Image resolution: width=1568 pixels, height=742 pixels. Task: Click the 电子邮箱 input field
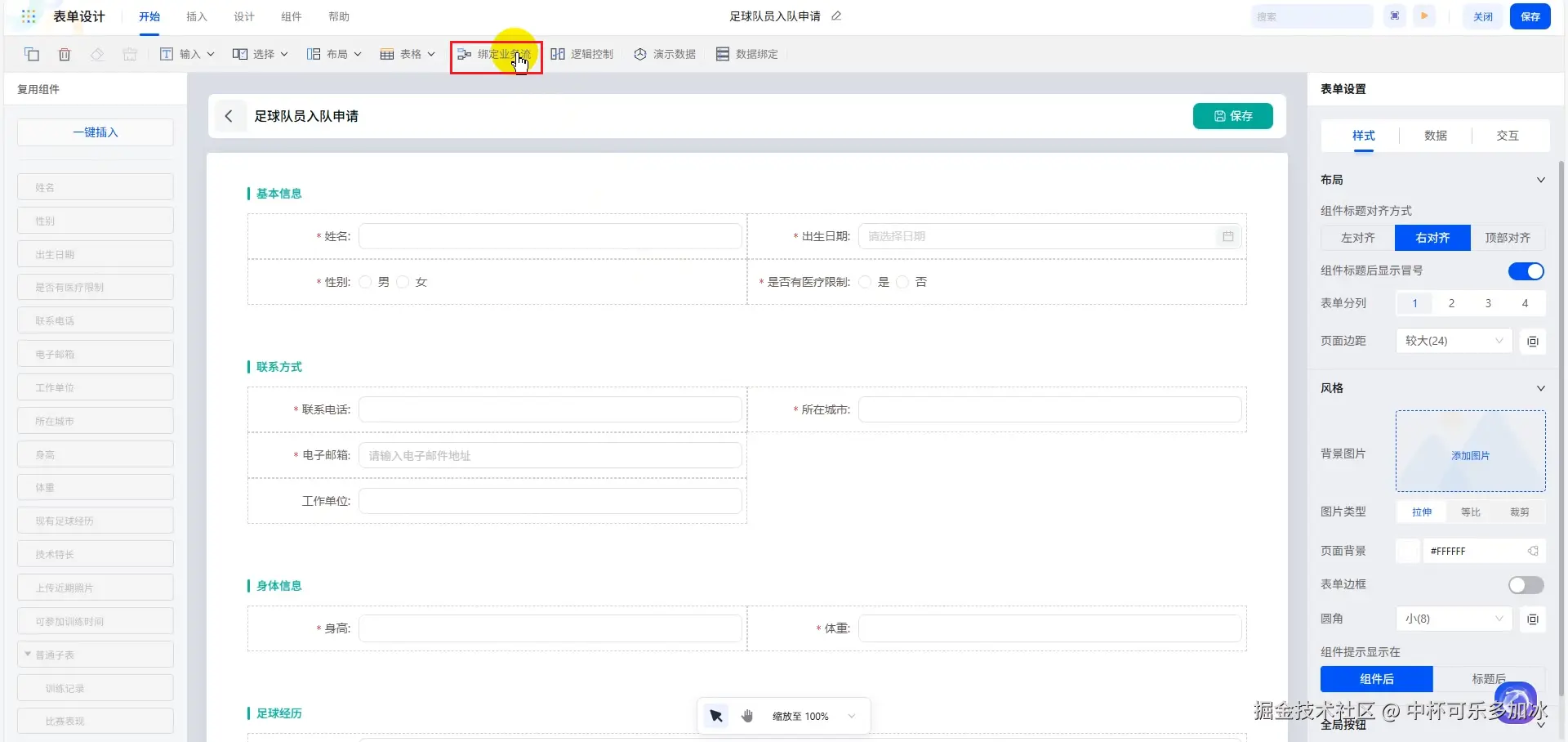pyautogui.click(x=550, y=455)
